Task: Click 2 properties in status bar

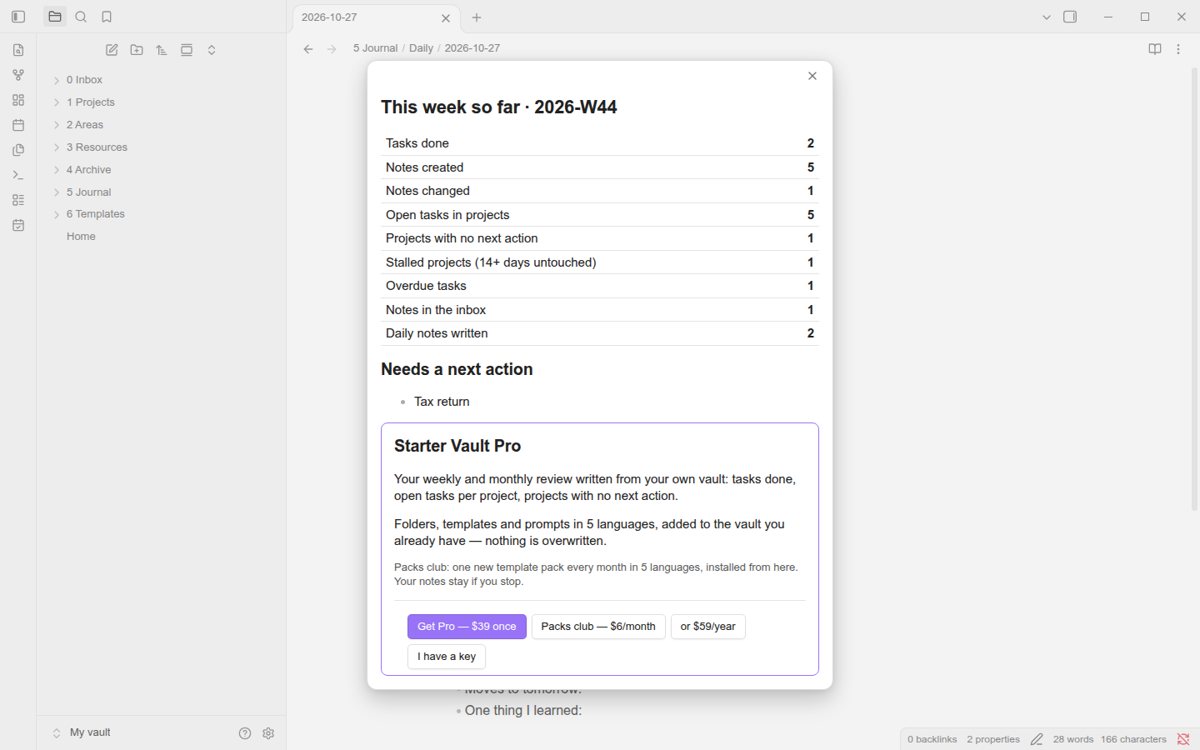Action: point(993,739)
